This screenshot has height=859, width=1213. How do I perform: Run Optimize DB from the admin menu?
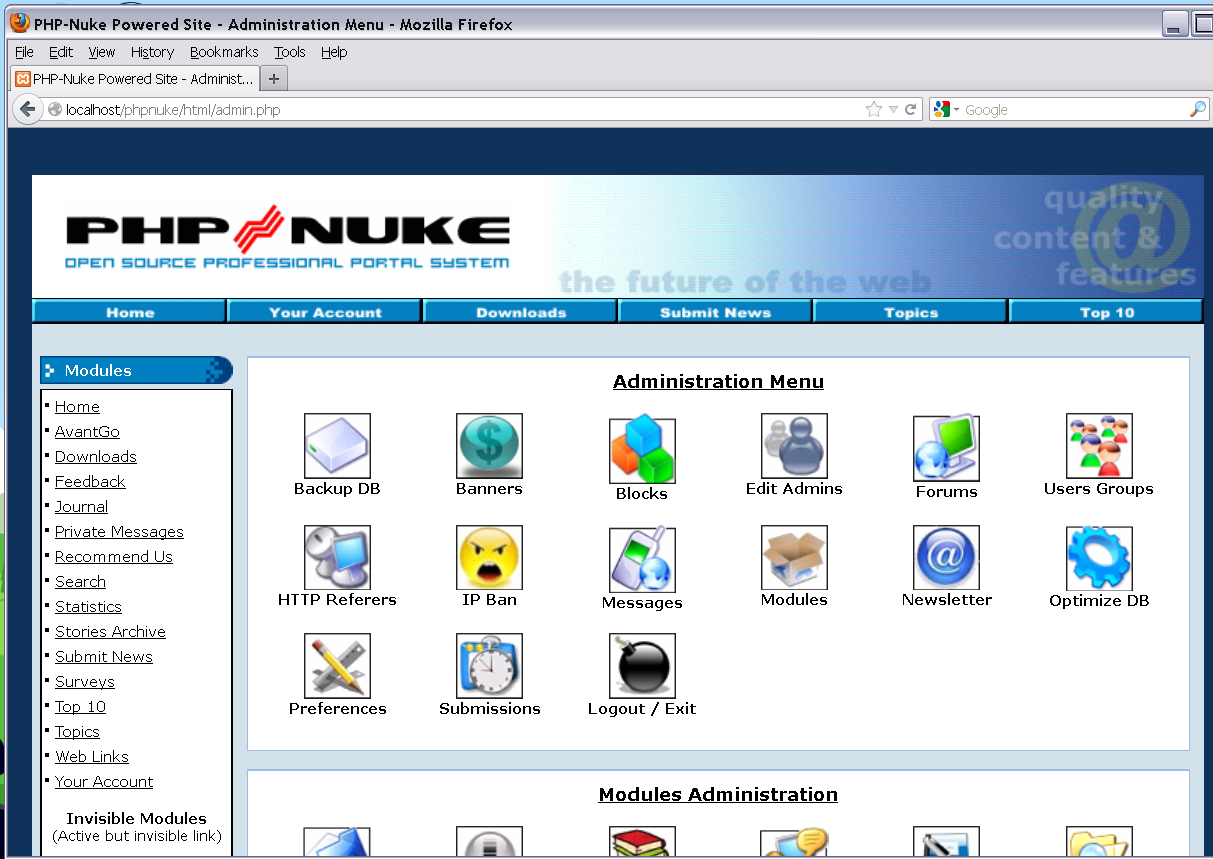tap(1099, 557)
